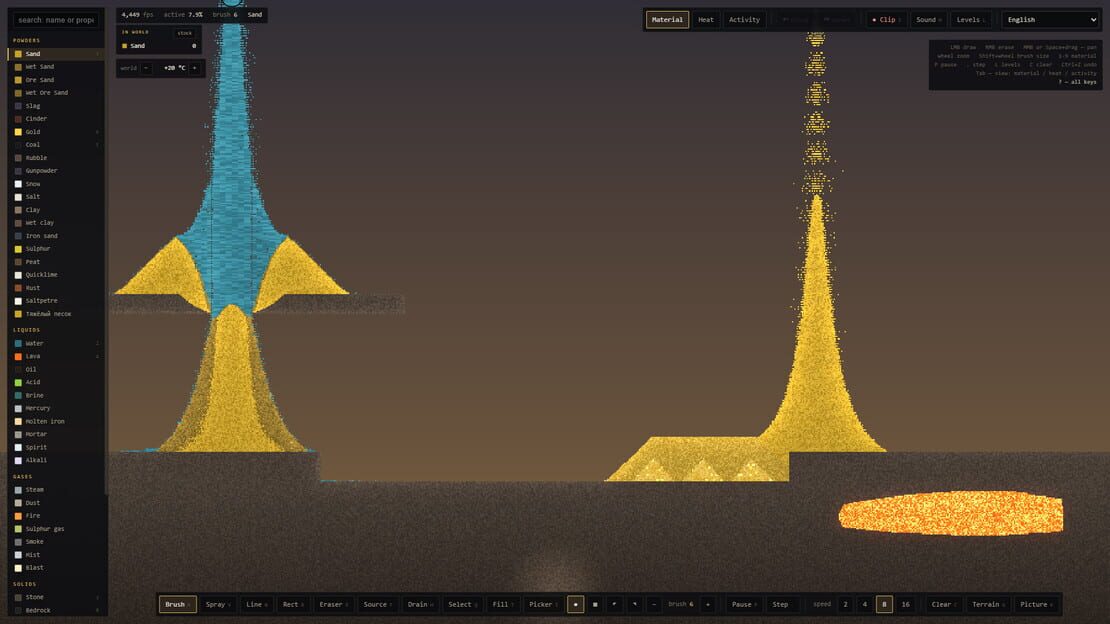The width and height of the screenshot is (1110, 624).
Task: Set simulation speed to 16
Action: [905, 604]
